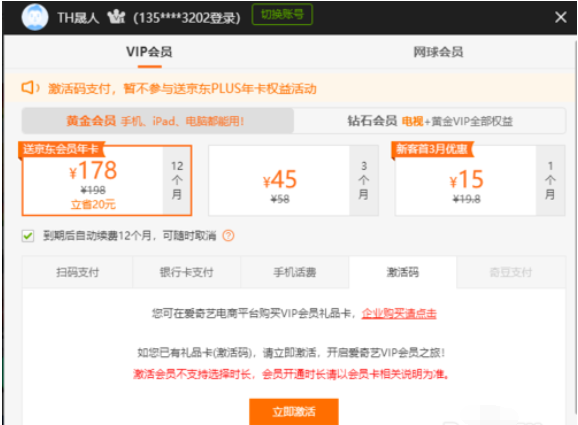578x425 pixels.
Task: Click the strikethrough ¥198 original price
Action: 93,190
